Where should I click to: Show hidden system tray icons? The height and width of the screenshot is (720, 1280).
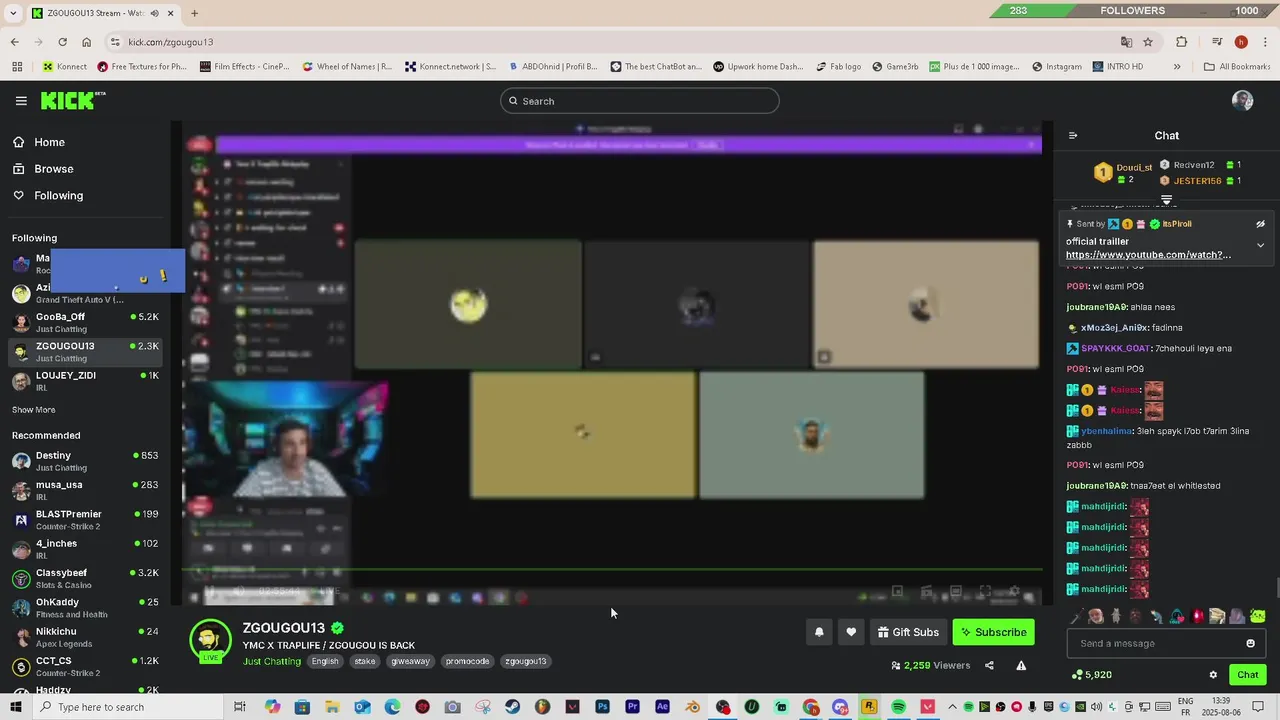(952, 707)
